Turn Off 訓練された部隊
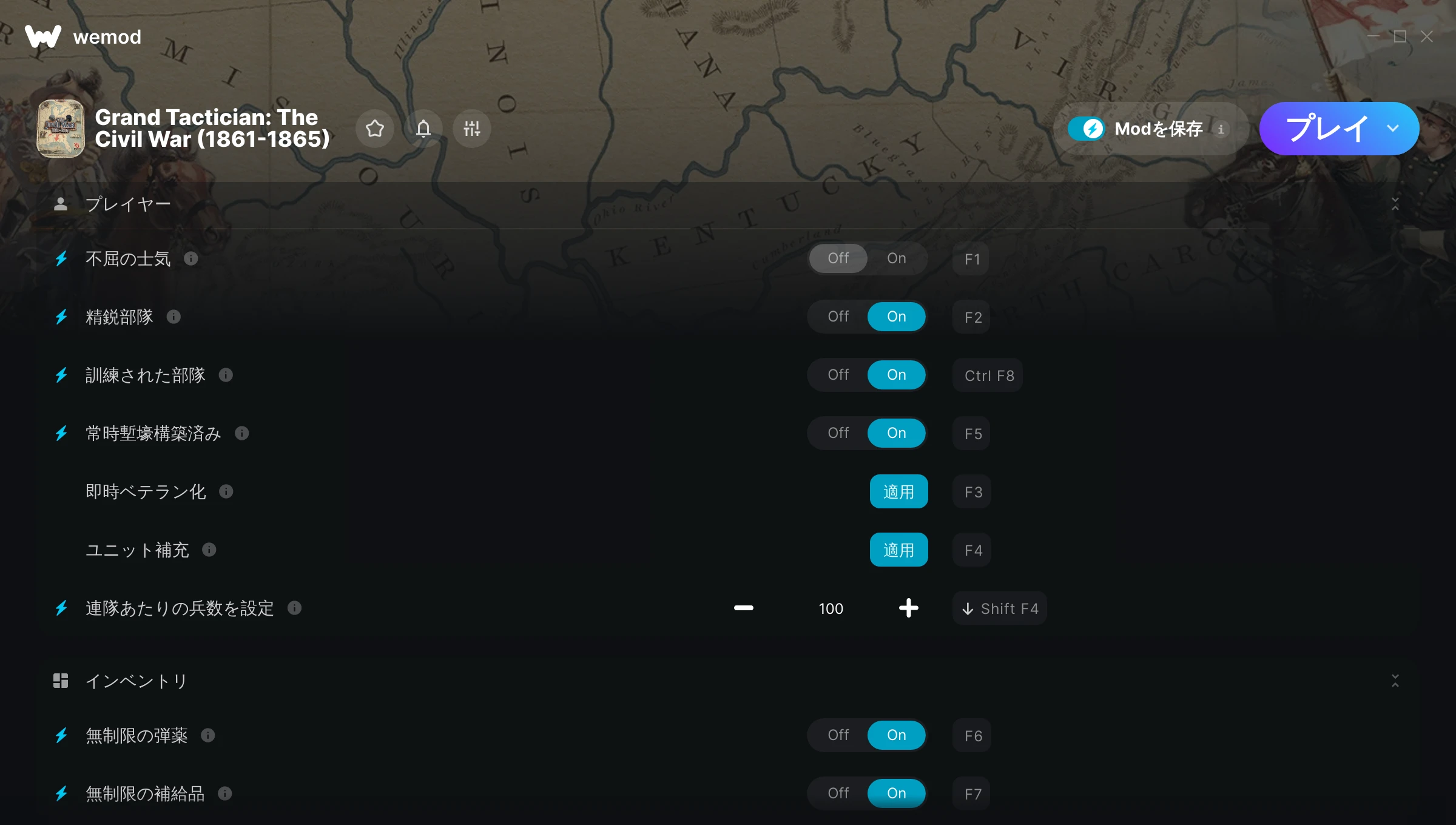Viewport: 1456px width, 825px height. tap(838, 375)
